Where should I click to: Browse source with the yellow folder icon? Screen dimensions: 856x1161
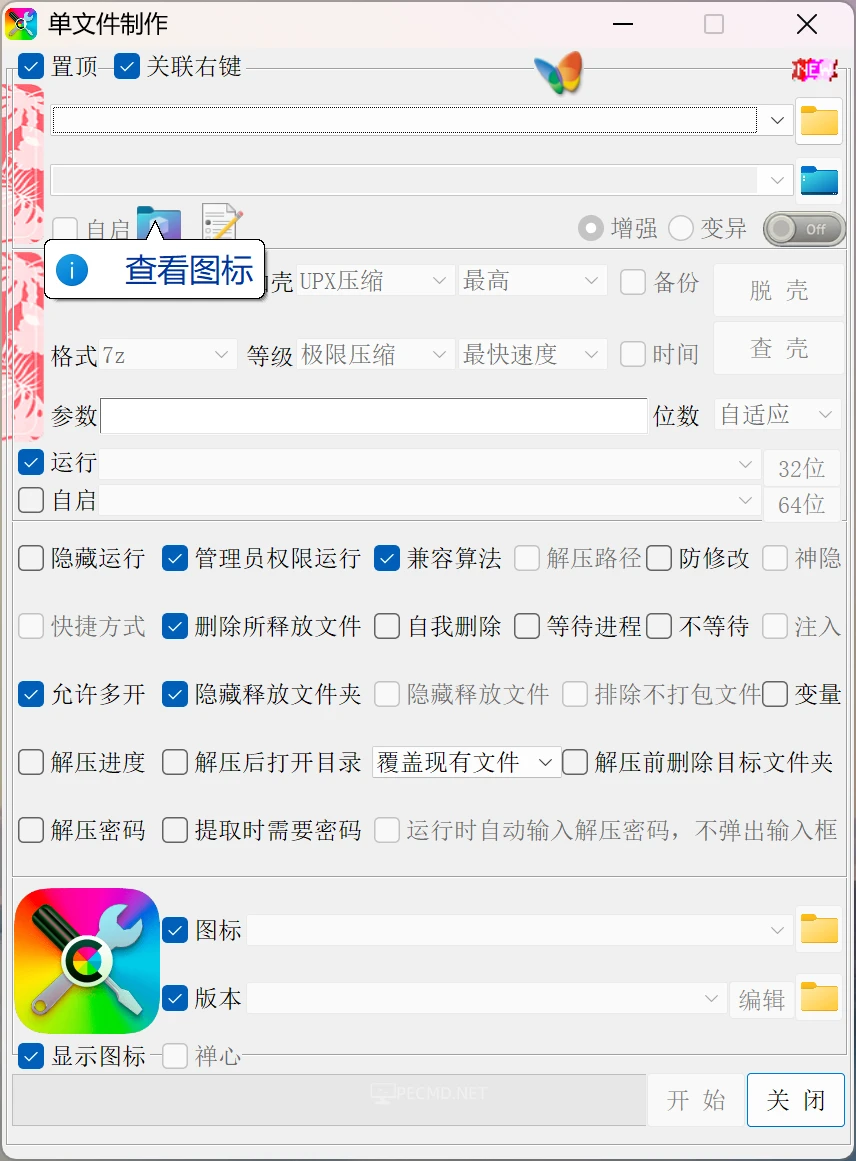819,121
